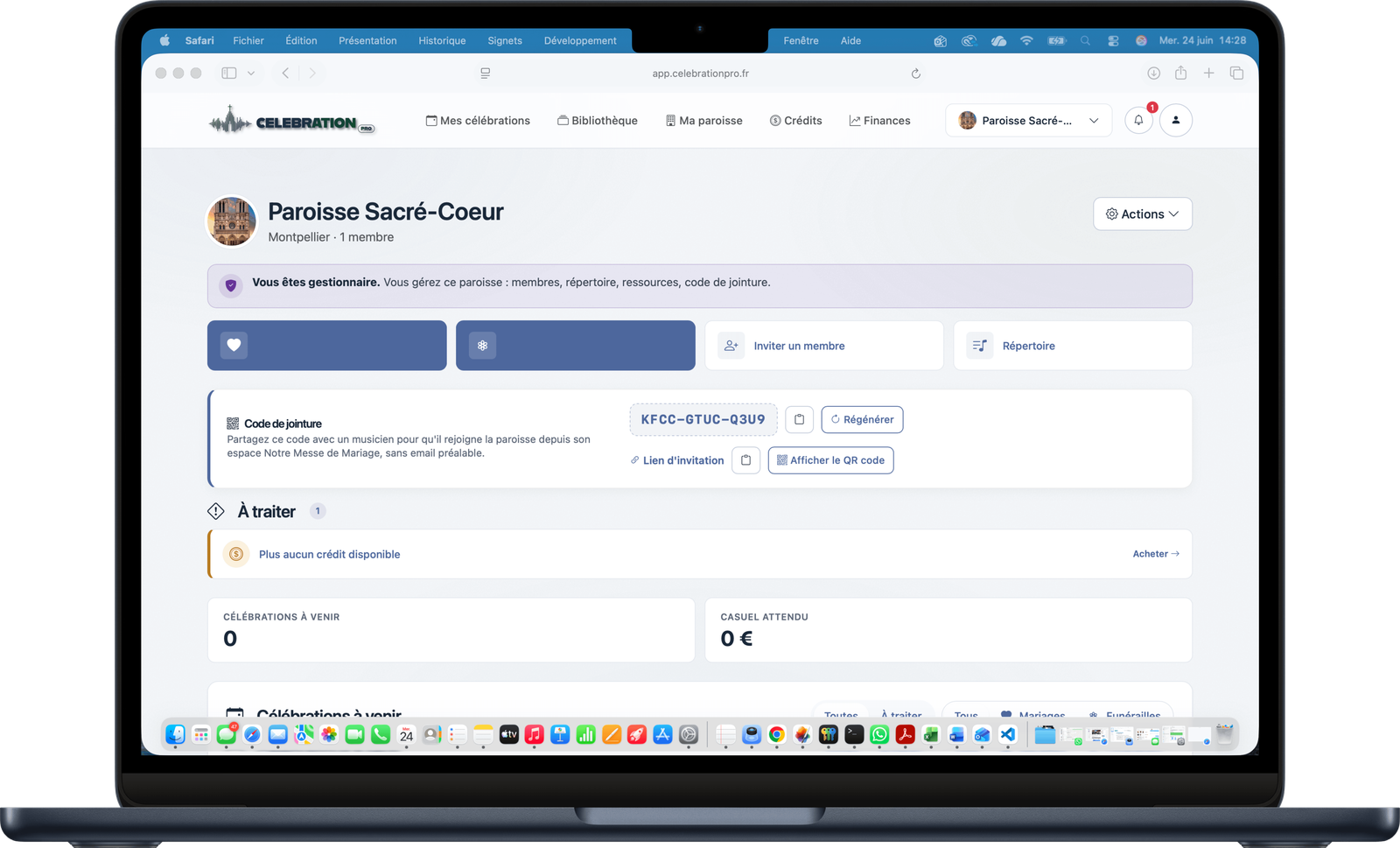The image size is (1400, 848).
Task: Open the user profile icon button
Action: (1176, 120)
